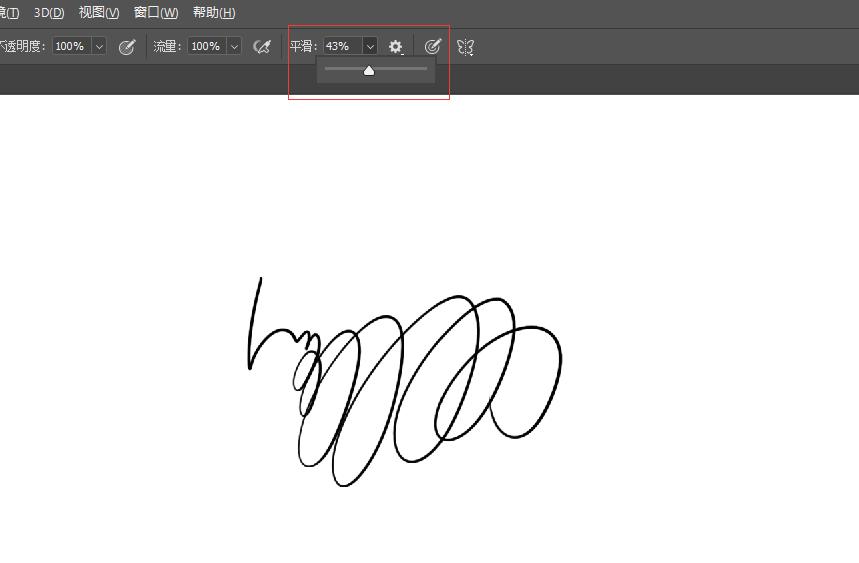The height and width of the screenshot is (563, 859).
Task: Enable airbrush-style build-up icon
Action: (x=262, y=47)
